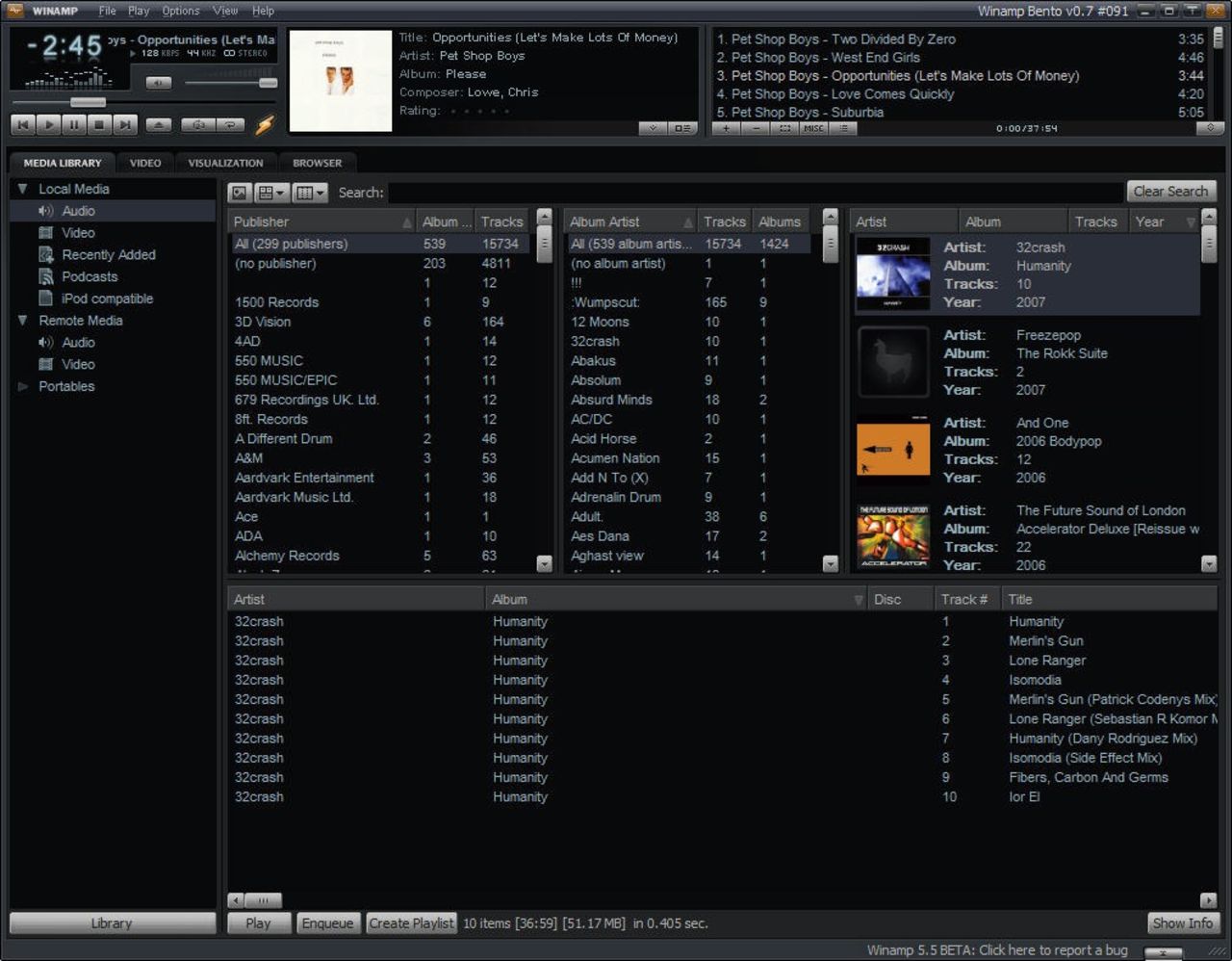Open the grid view dropdown arrow

point(321,193)
